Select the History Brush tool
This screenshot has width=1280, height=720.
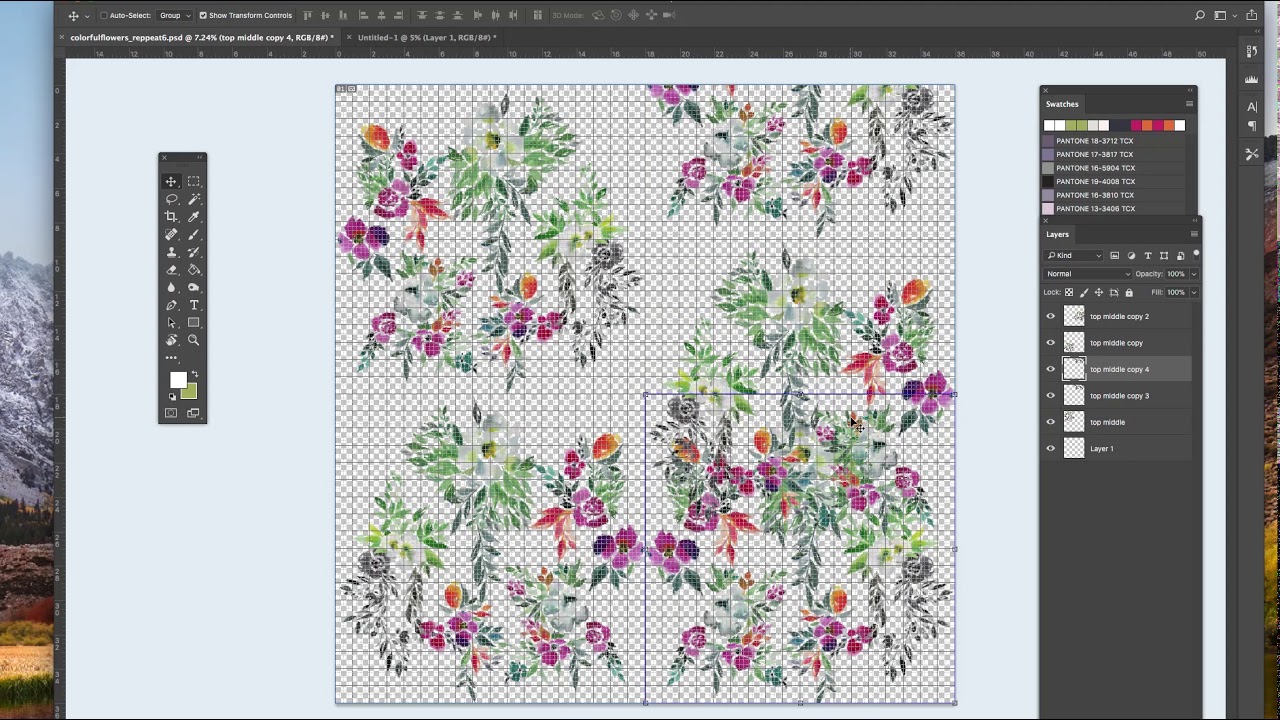click(194, 252)
